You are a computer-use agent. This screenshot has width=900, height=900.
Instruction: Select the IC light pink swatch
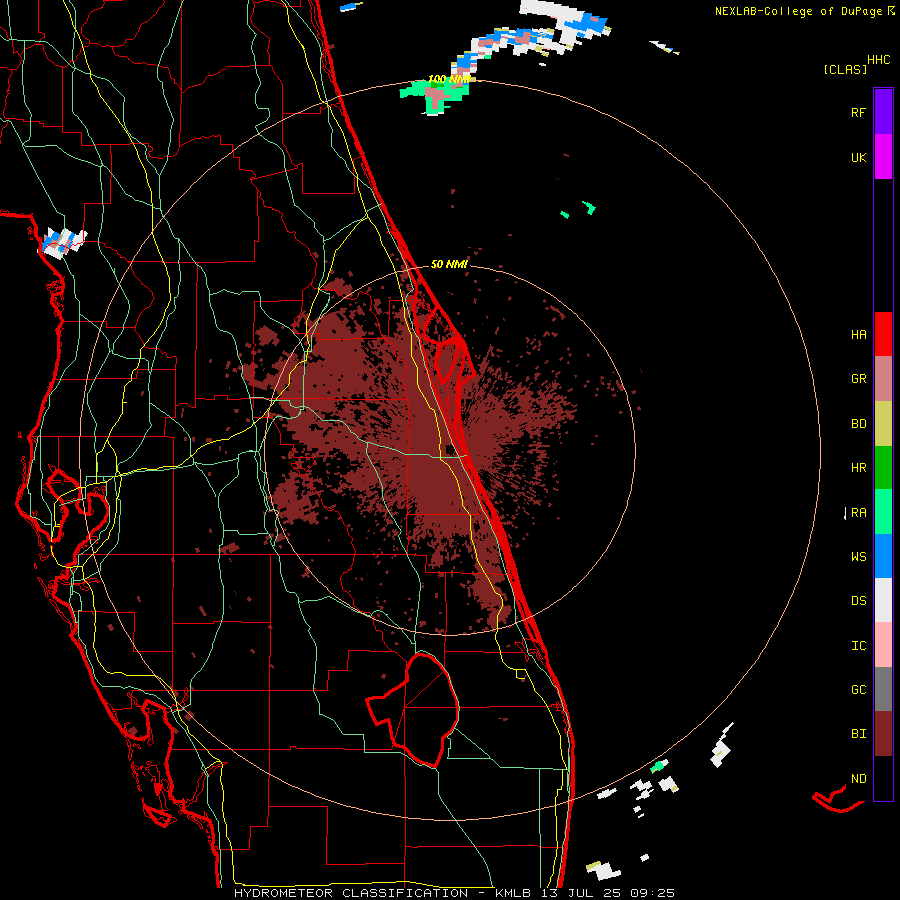[883, 645]
